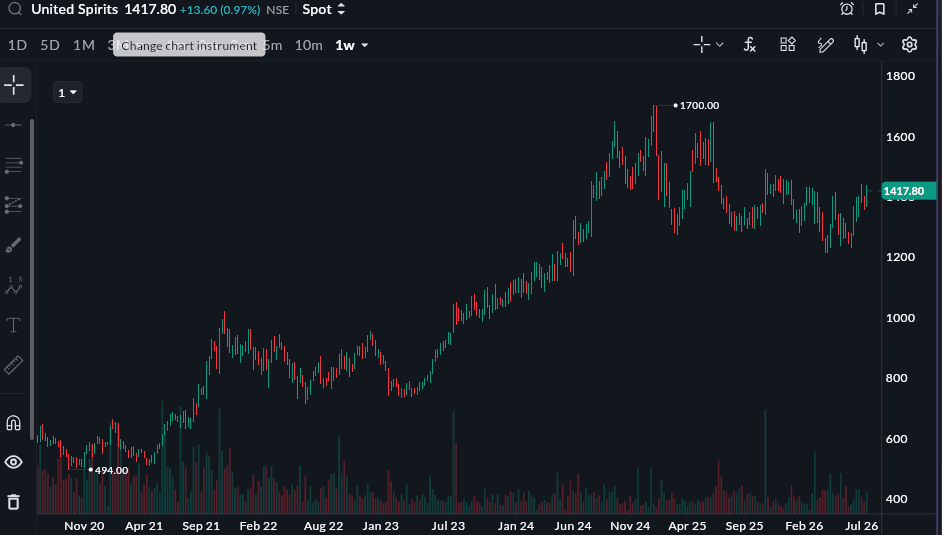Viewport: 942px width, 535px height.
Task: Select the 10m interval
Action: pos(309,45)
